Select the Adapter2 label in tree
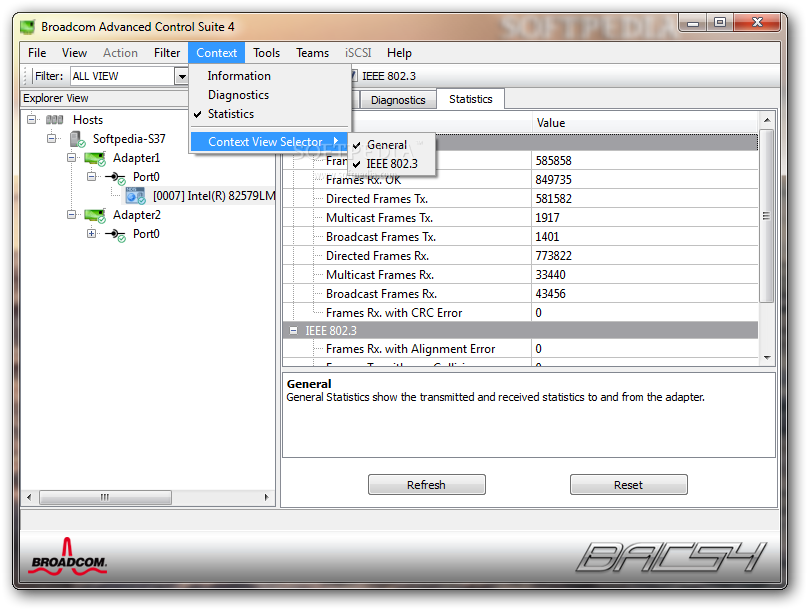 coord(137,215)
